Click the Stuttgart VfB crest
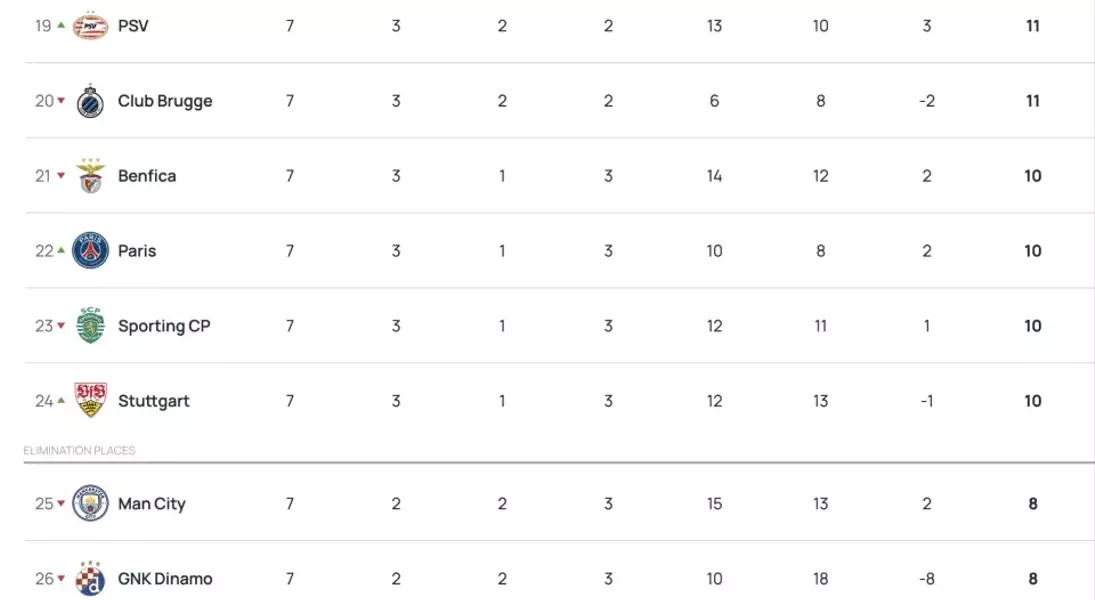The width and height of the screenshot is (1095, 600). pyautogui.click(x=90, y=400)
